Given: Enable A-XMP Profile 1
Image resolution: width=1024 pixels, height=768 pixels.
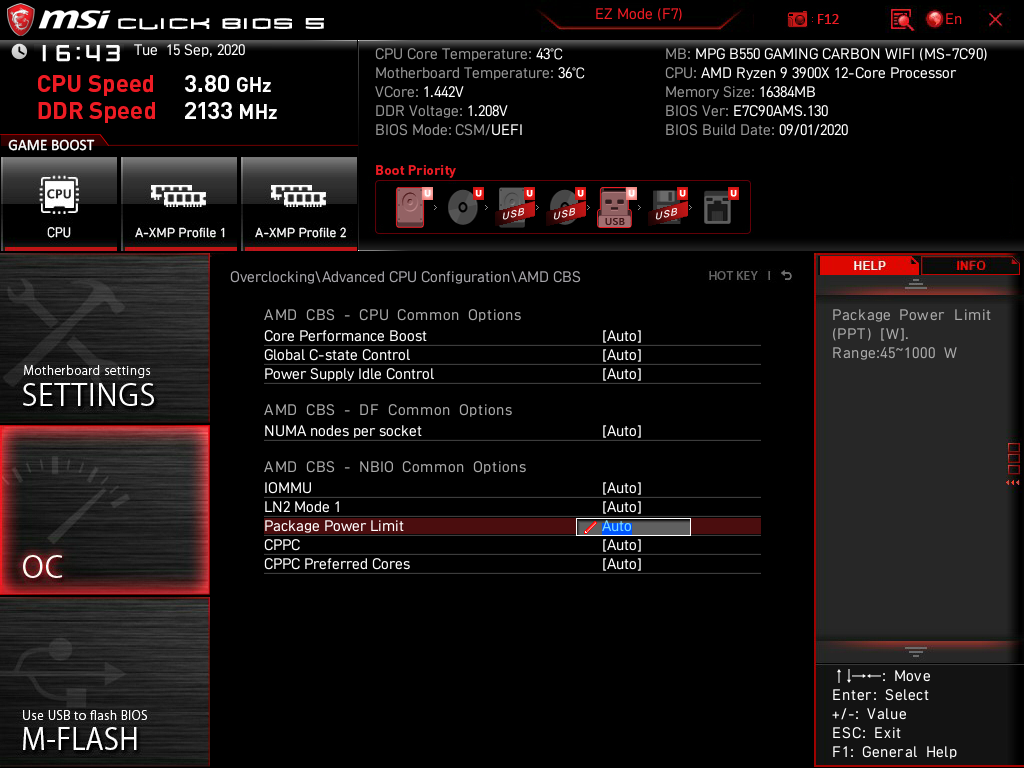Looking at the screenshot, I should pyautogui.click(x=180, y=204).
